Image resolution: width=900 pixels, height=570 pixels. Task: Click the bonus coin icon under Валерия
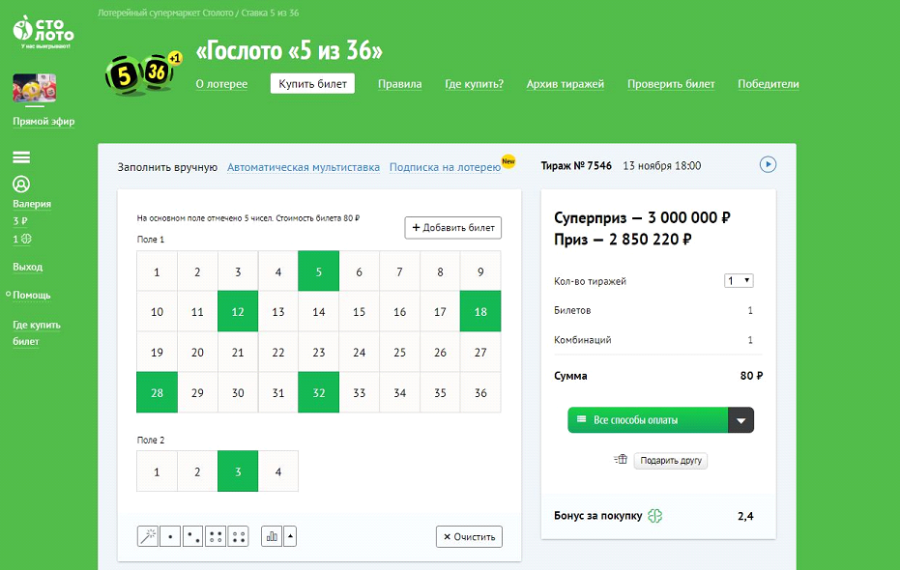coord(26,239)
